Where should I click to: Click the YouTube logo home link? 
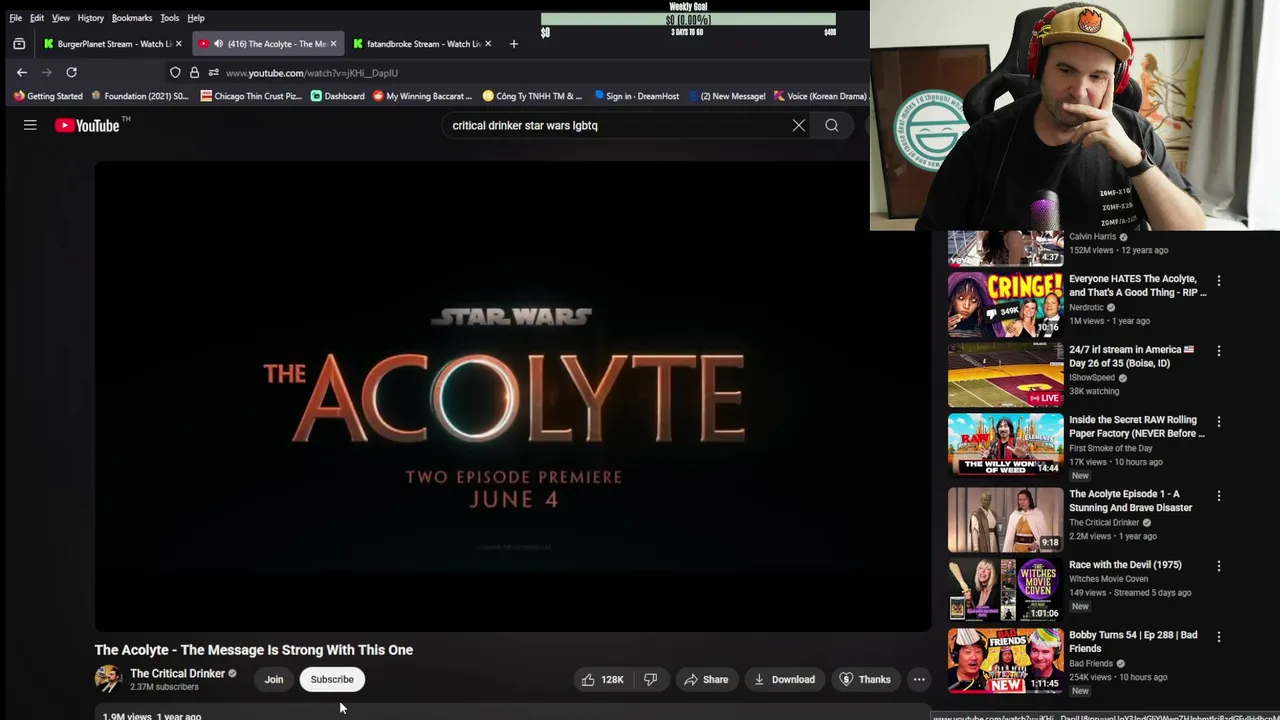coord(87,125)
